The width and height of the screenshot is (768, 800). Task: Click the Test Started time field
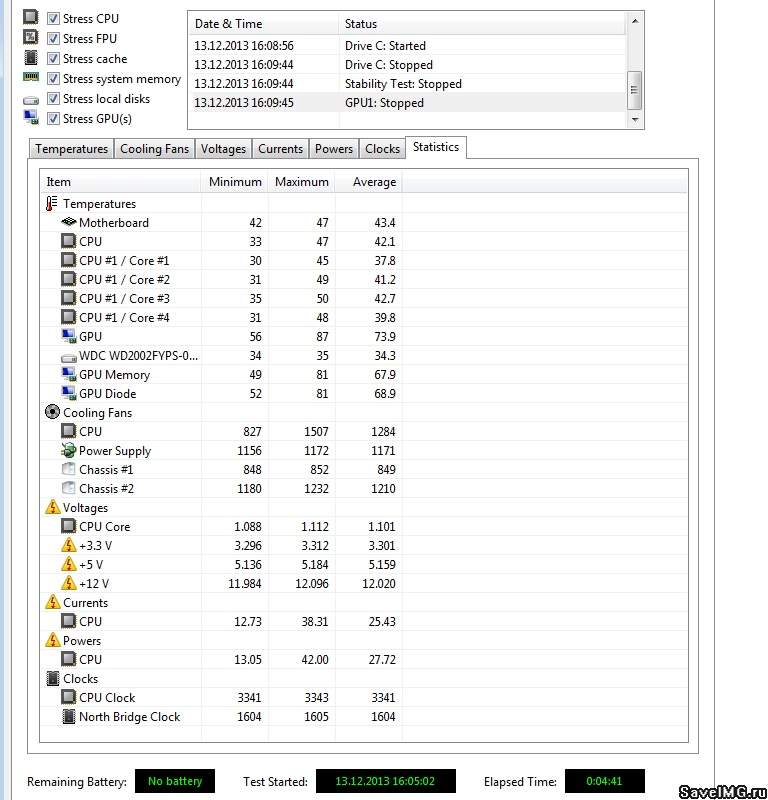point(385,781)
